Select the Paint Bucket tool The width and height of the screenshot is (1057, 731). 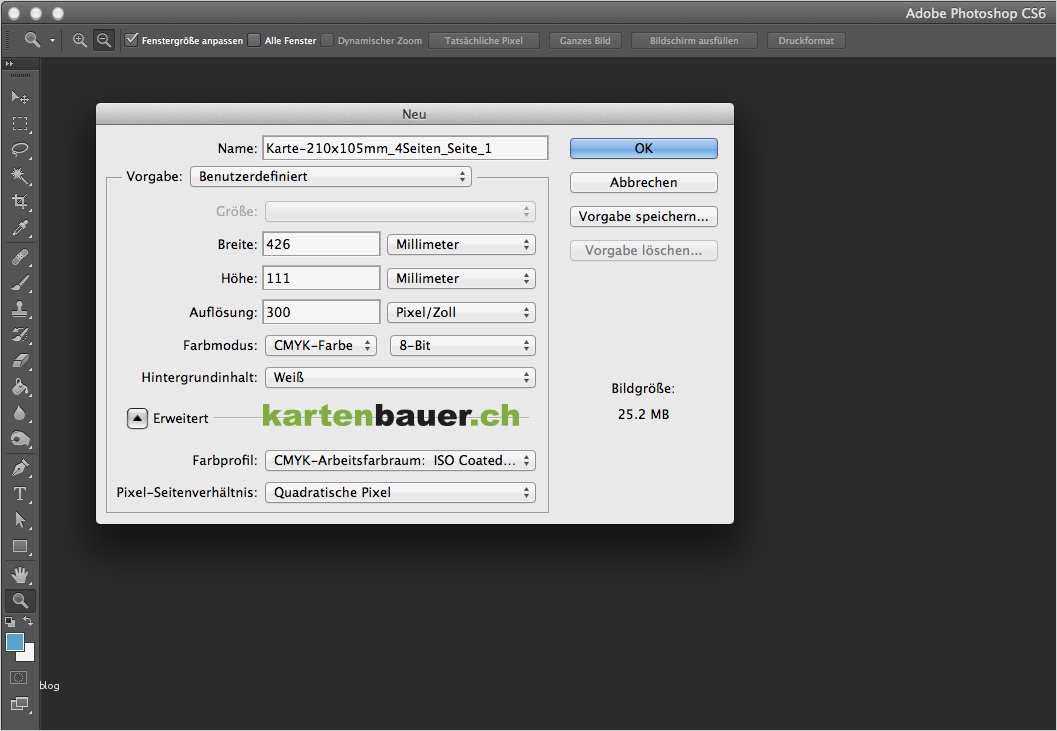point(20,387)
